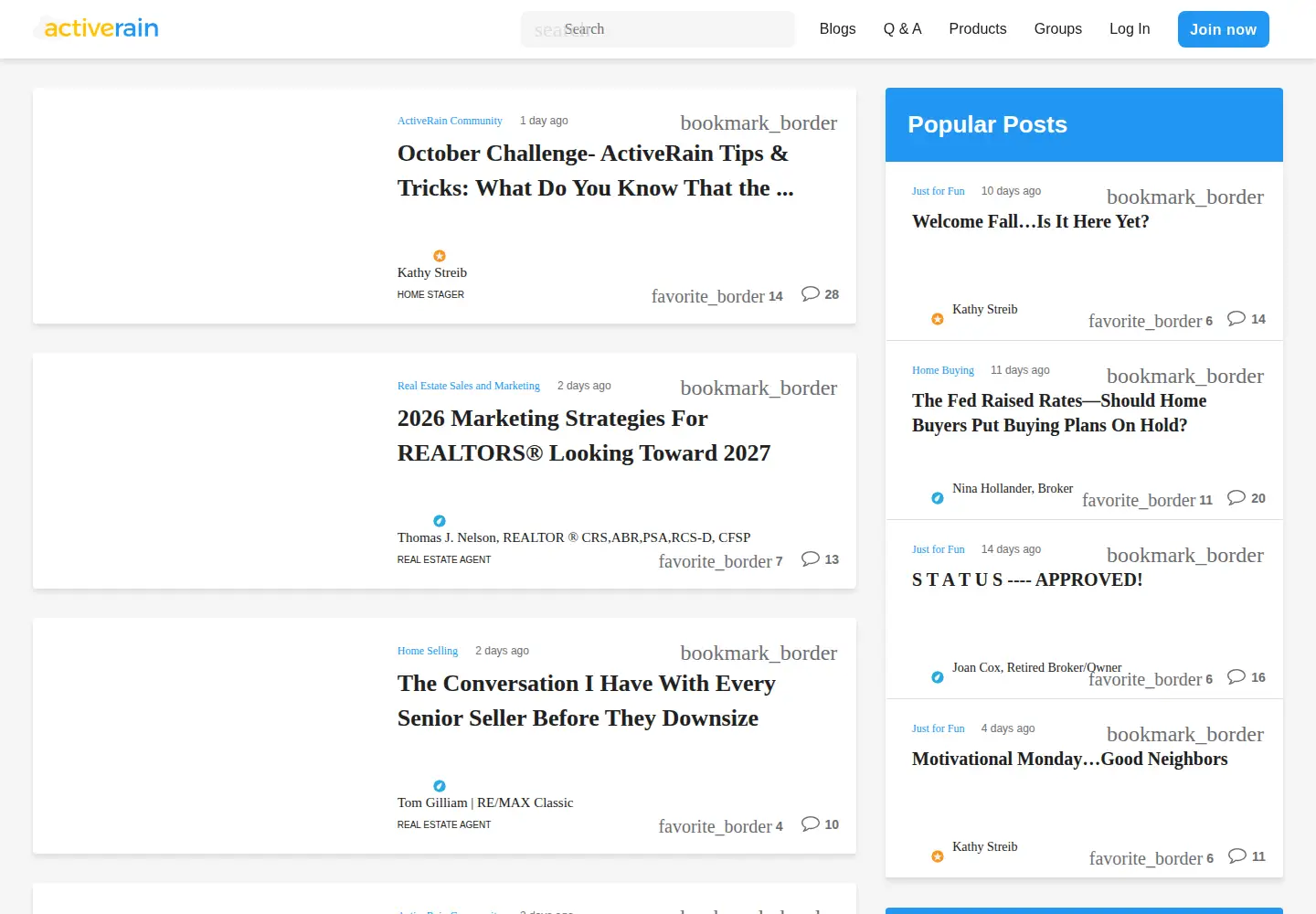Screen dimensions: 1316x914
Task: Open comments on Fed Raised Rates post
Action: tap(1247, 498)
